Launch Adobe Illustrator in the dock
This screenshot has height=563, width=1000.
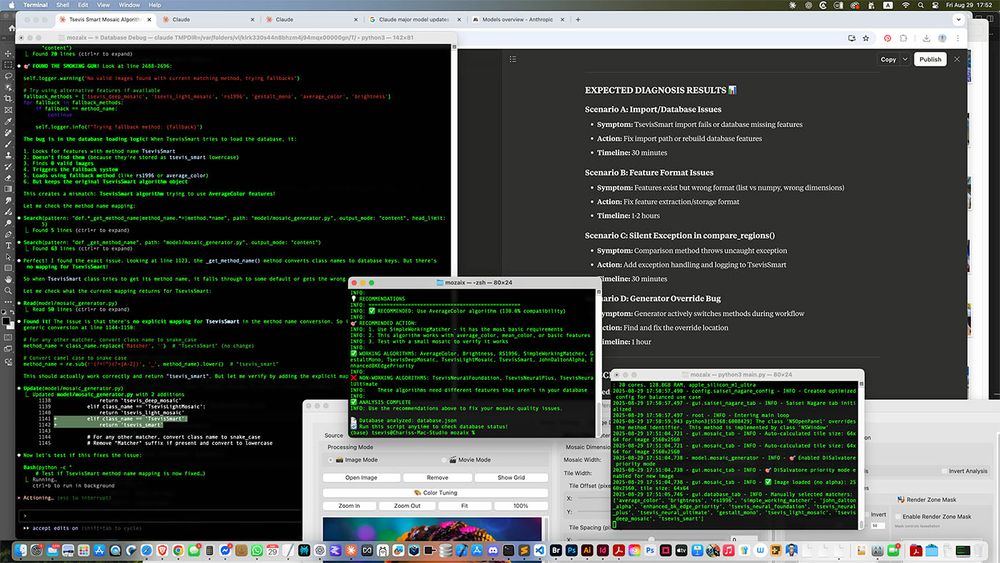(x=587, y=550)
